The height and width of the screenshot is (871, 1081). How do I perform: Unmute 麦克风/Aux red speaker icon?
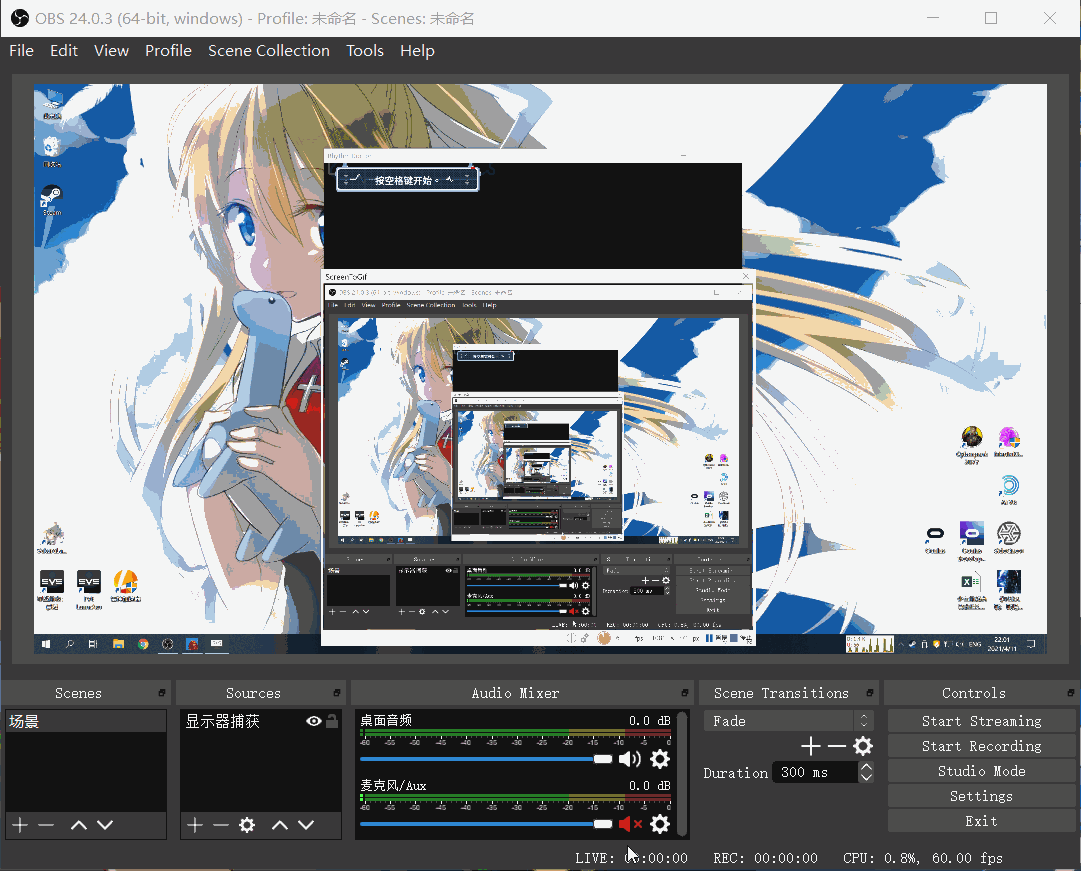pos(630,824)
